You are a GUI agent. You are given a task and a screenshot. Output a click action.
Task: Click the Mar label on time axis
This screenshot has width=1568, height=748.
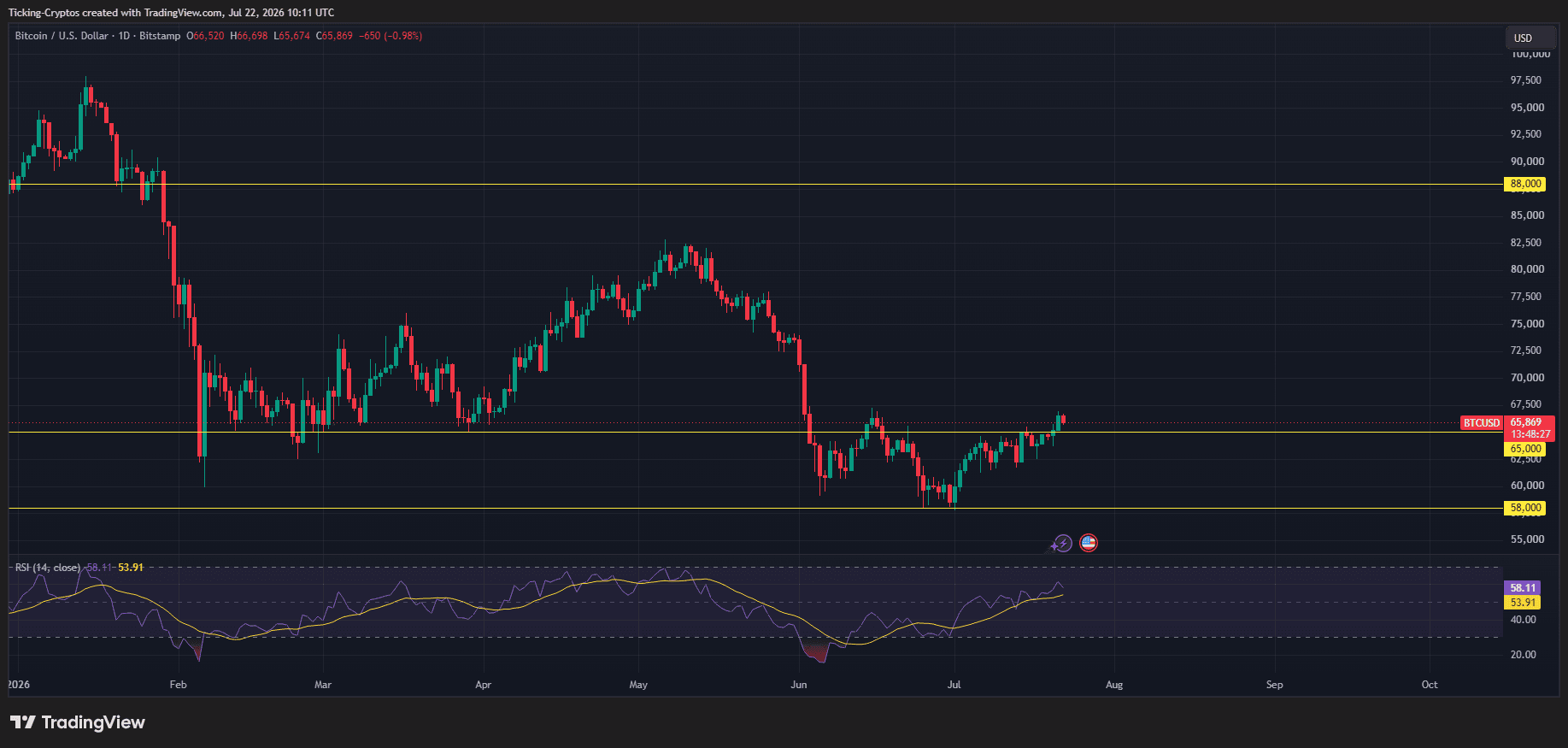(323, 685)
